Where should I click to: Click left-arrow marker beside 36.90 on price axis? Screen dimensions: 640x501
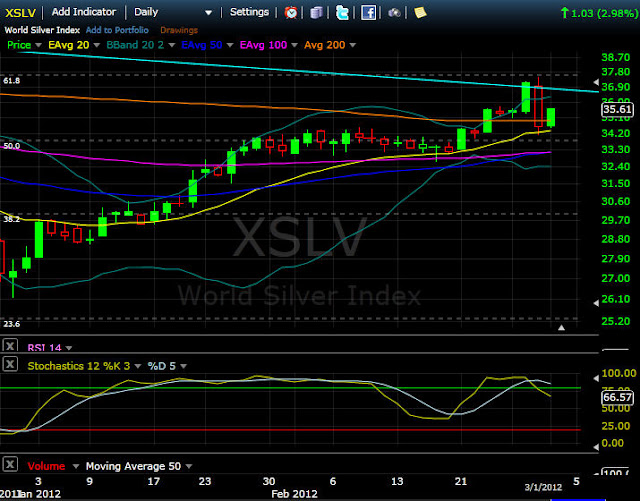click(596, 82)
